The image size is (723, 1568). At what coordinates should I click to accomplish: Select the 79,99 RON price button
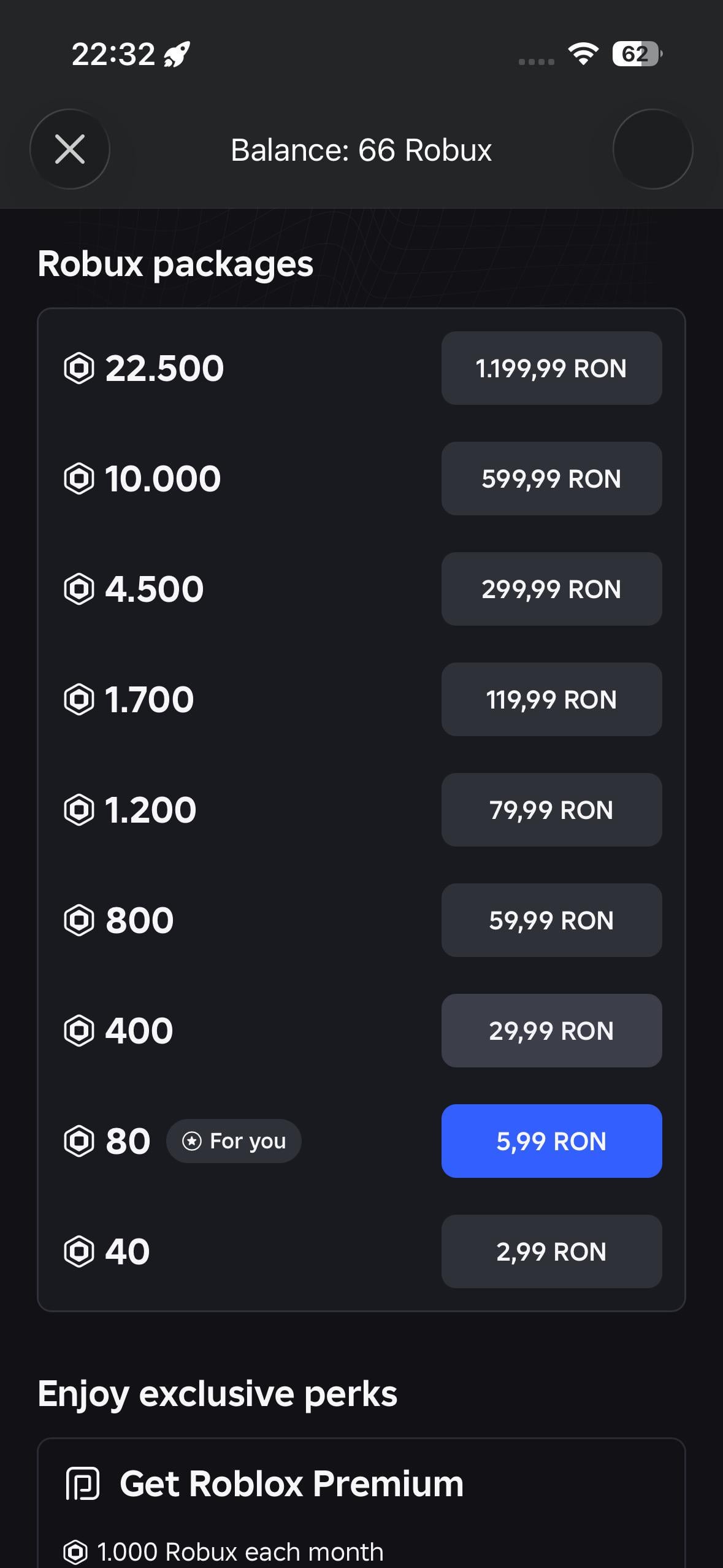click(x=551, y=810)
